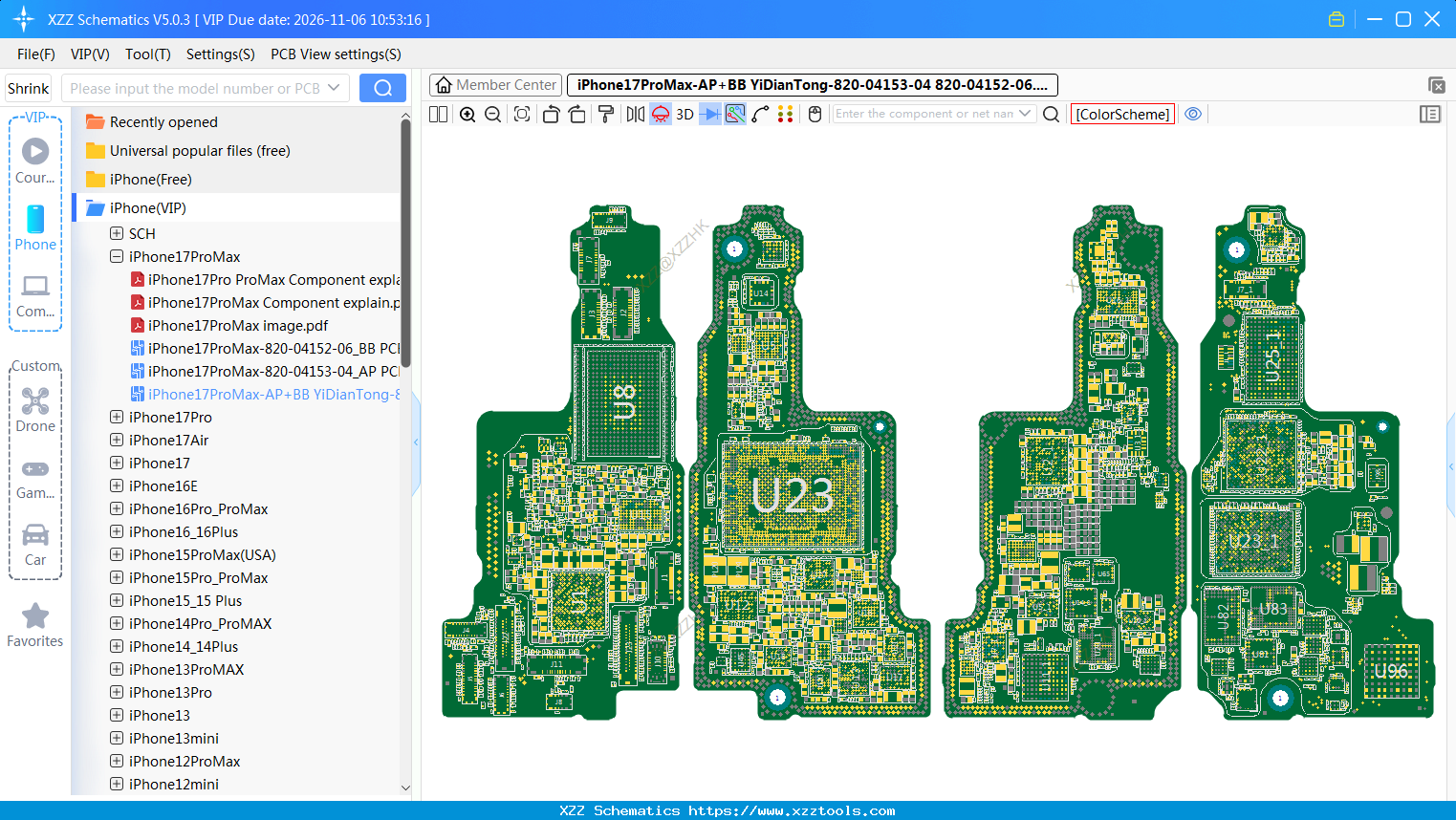Open the Phone category in sidebar

click(35, 228)
